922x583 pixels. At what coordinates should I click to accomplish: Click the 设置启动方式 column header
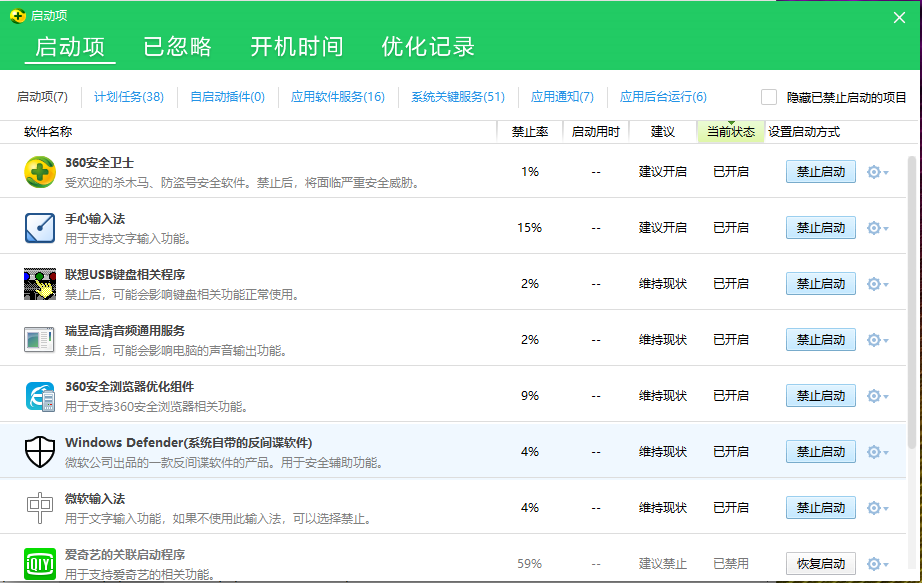click(x=804, y=132)
